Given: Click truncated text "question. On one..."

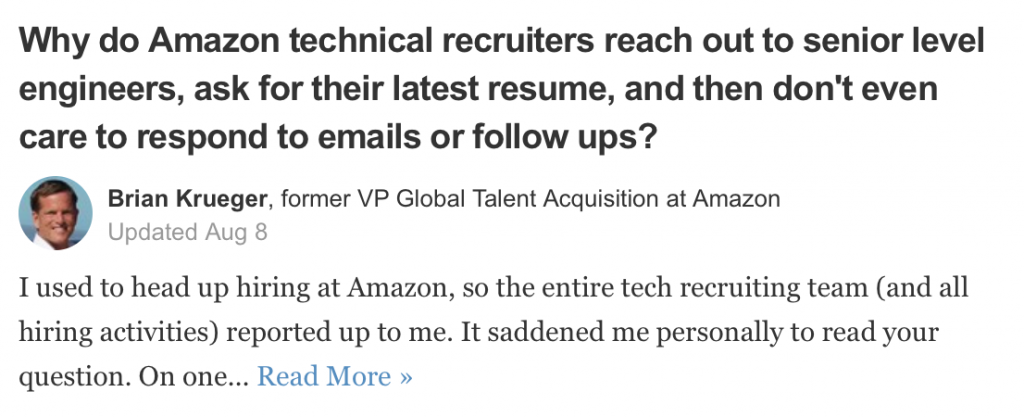Looking at the screenshot, I should [134, 377].
